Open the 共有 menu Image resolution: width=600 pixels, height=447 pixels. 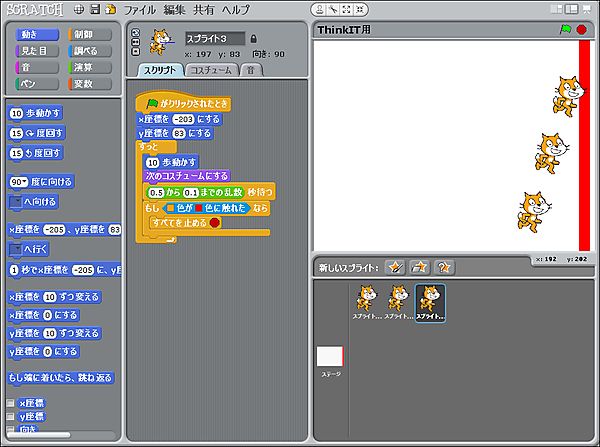point(204,10)
